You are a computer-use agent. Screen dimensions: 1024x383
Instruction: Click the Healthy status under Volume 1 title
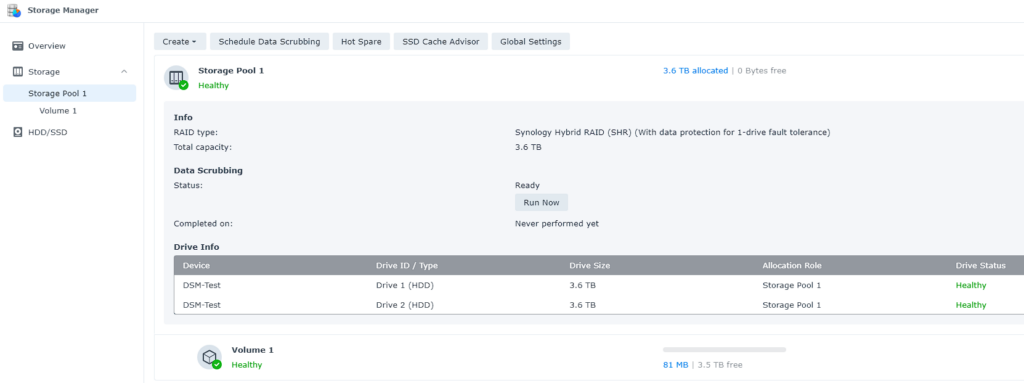[x=247, y=365]
